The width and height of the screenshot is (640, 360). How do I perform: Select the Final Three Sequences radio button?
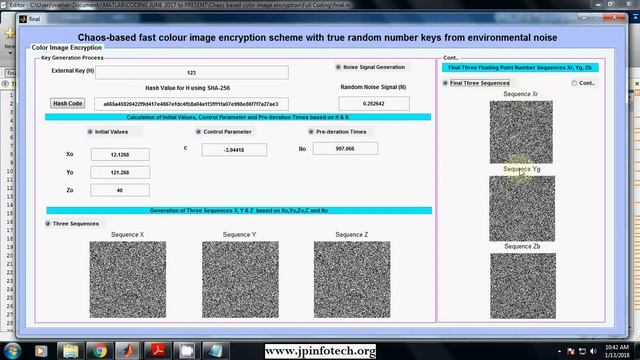point(445,83)
